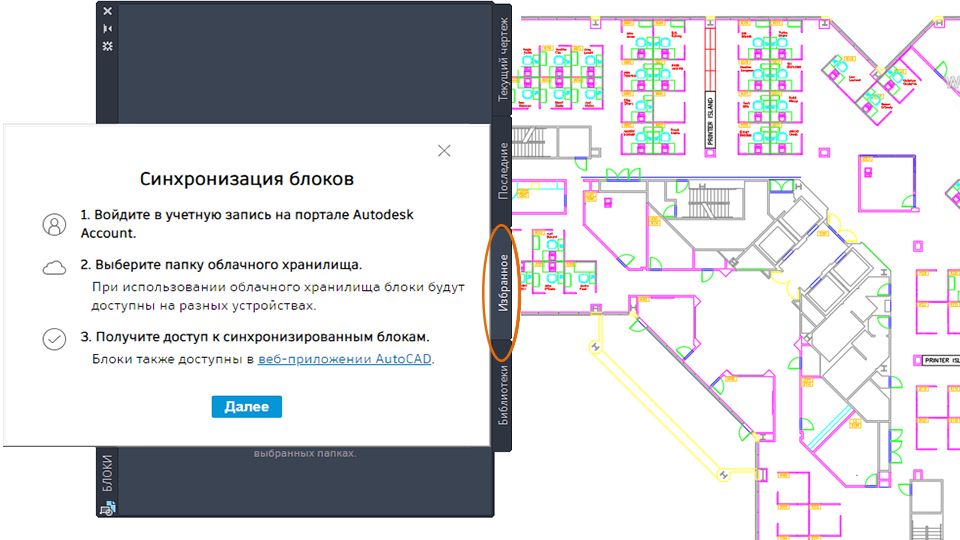Close the Blocks palette with X icon

coord(108,11)
